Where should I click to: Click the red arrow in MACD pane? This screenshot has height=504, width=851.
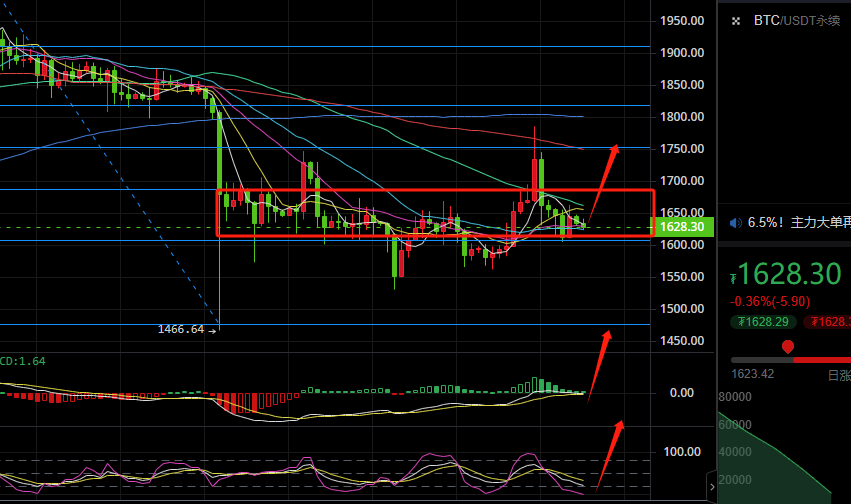[599, 362]
